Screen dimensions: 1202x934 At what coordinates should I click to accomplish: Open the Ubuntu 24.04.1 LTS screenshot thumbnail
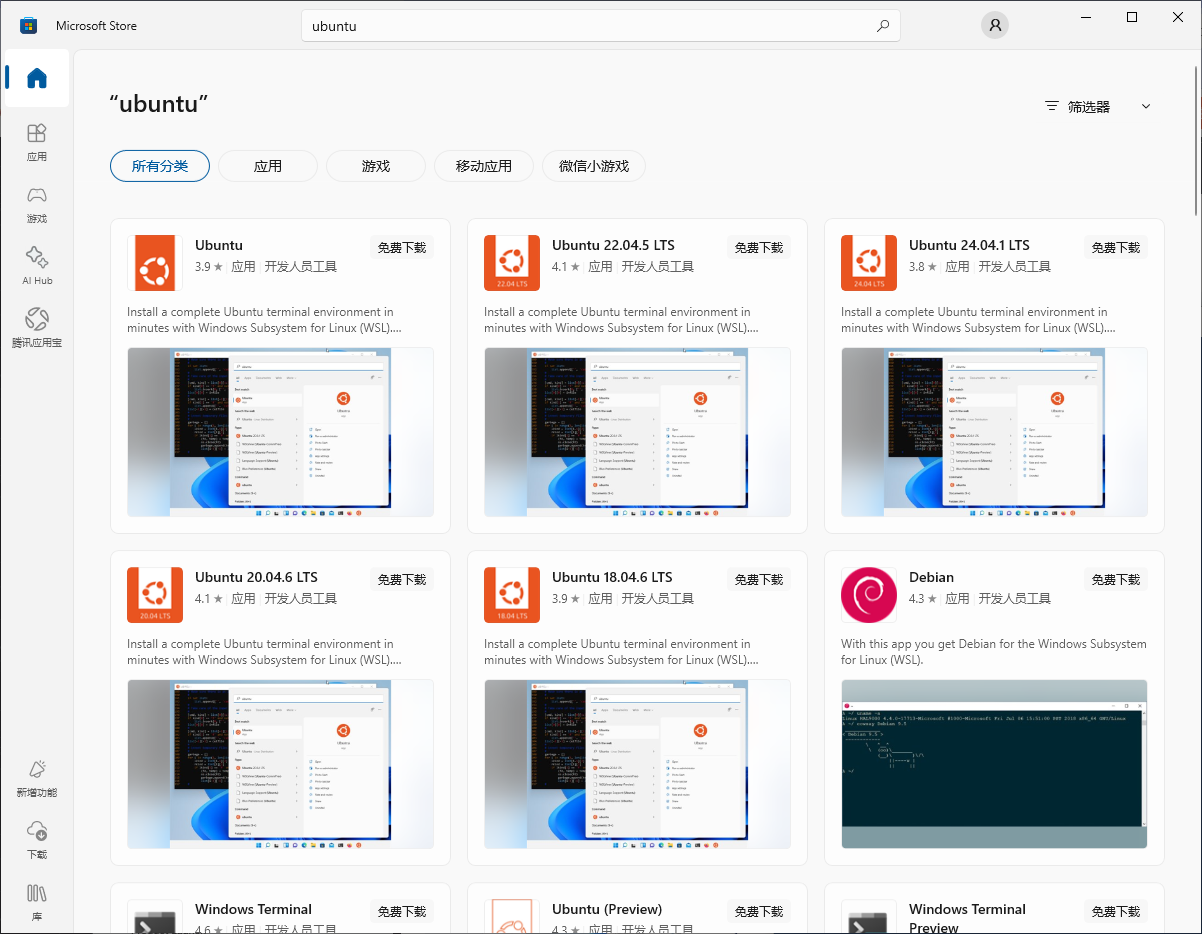coord(995,432)
